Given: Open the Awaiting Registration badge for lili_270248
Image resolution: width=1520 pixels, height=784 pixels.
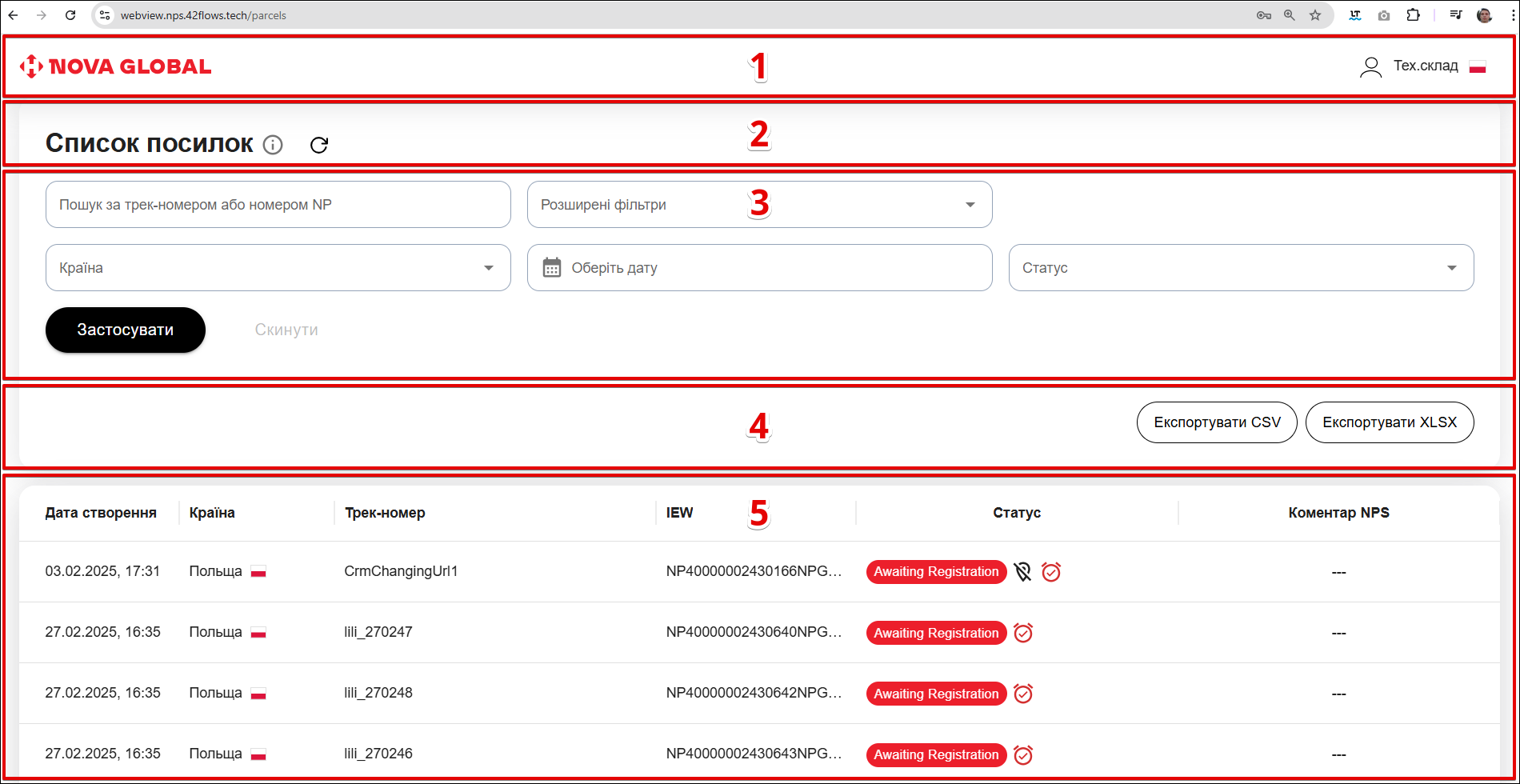Looking at the screenshot, I should 936,694.
